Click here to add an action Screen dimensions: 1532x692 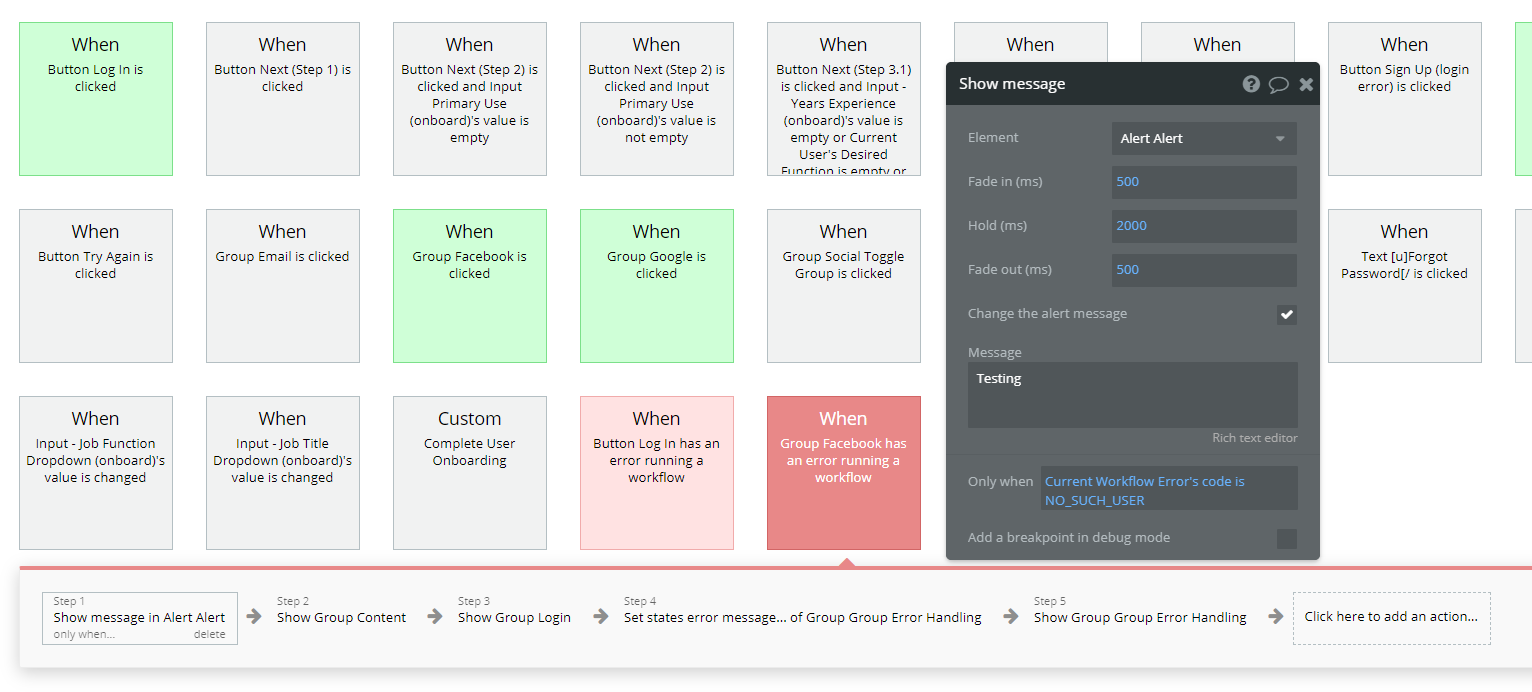tap(1391, 617)
